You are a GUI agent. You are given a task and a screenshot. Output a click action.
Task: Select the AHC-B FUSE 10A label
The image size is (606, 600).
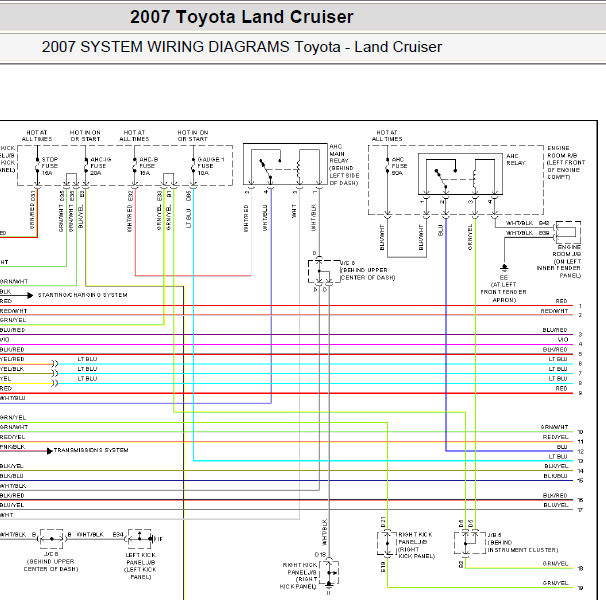tap(148, 166)
